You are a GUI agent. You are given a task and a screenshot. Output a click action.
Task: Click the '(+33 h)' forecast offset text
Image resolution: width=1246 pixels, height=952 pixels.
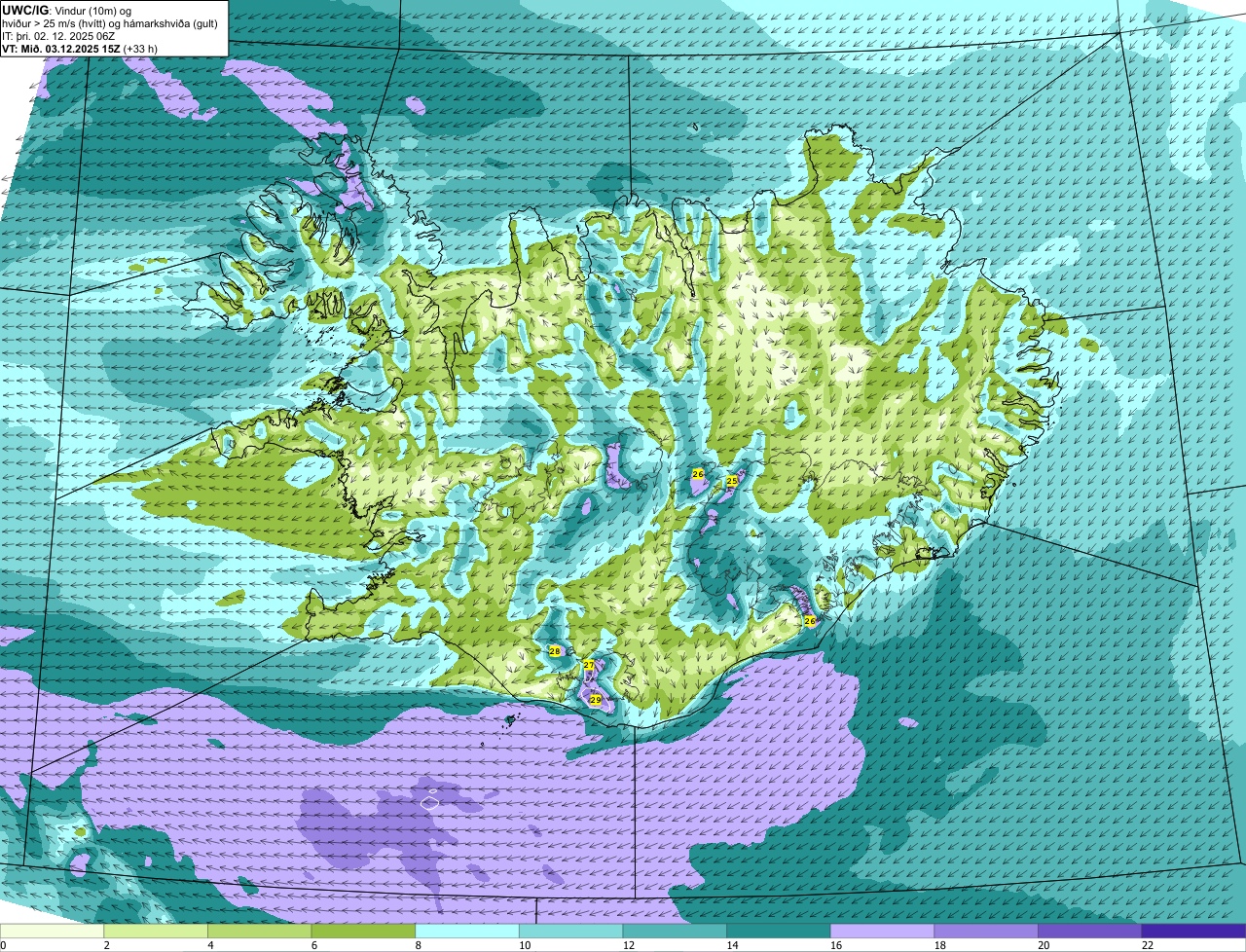(x=141, y=48)
